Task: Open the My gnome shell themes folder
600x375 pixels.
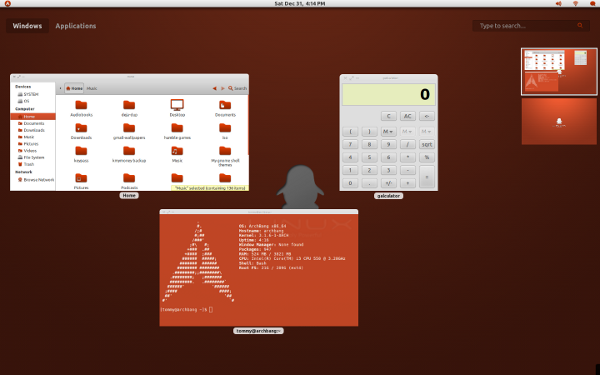Action: (225, 151)
